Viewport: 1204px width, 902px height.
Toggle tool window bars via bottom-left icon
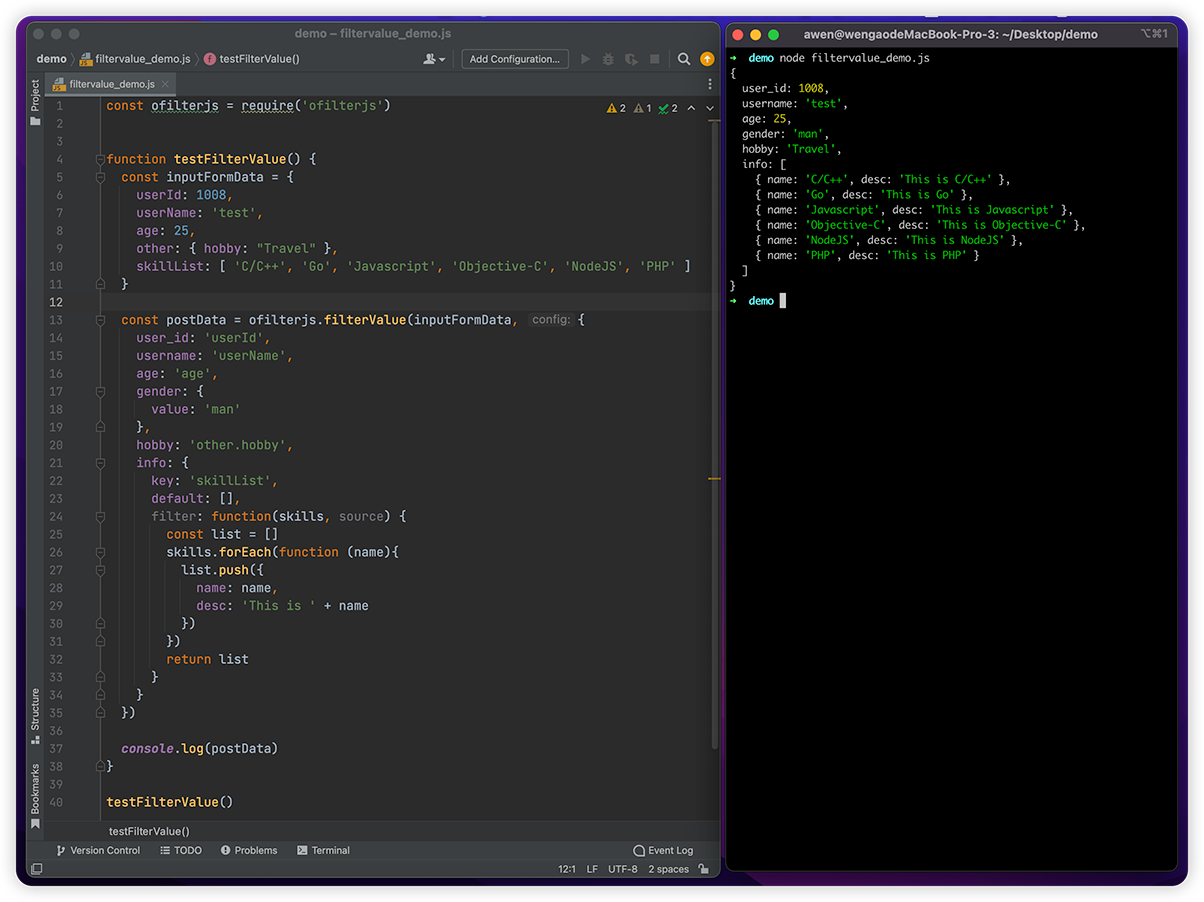click(x=36, y=869)
